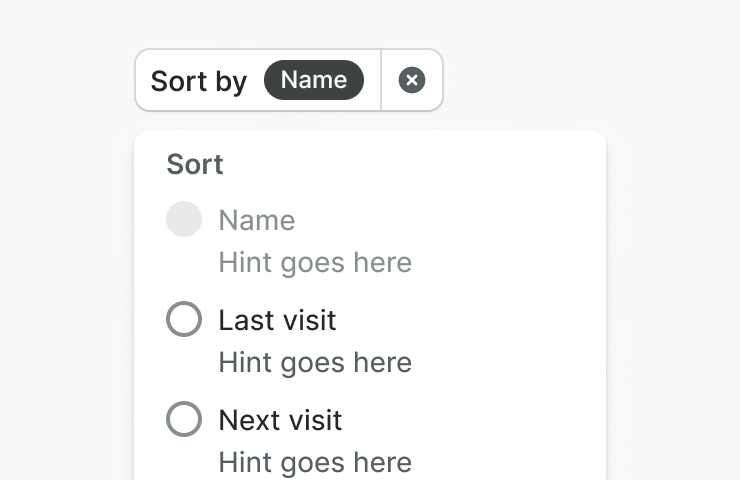Select the Next visit radio button

[x=184, y=420]
